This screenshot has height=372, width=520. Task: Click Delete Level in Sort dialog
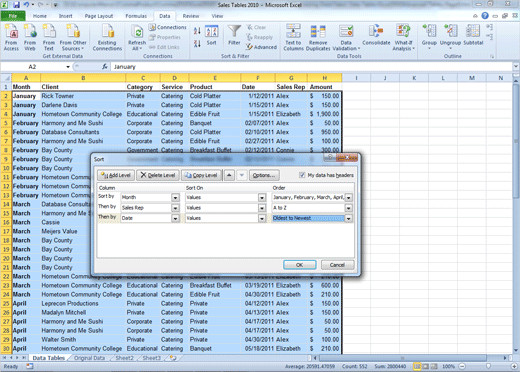(x=158, y=175)
